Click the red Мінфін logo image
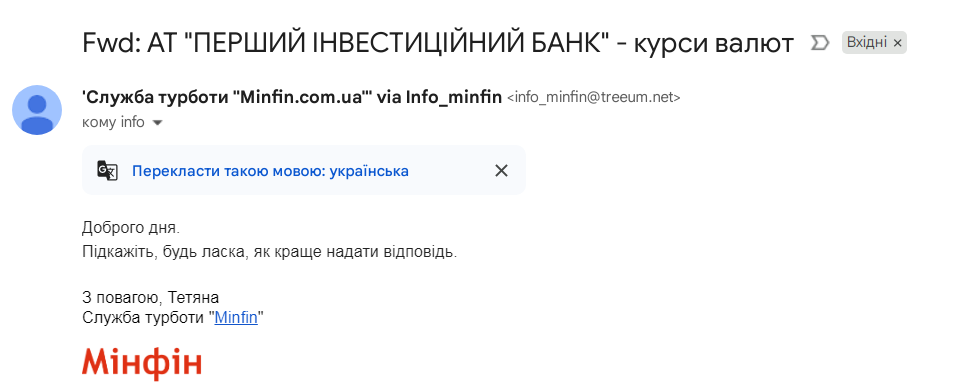This screenshot has height=384, width=967. pos(142,363)
